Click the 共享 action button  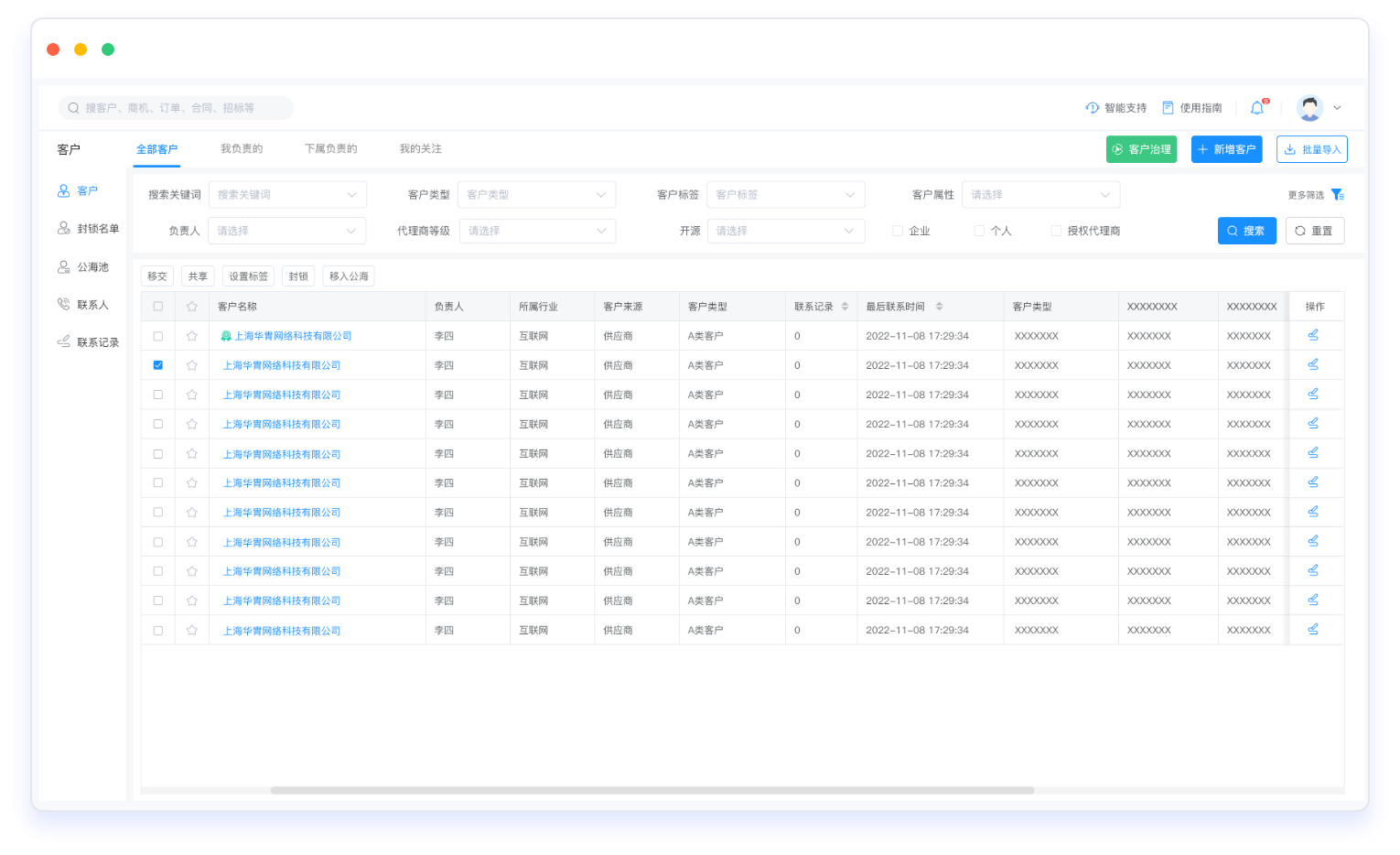tap(198, 276)
